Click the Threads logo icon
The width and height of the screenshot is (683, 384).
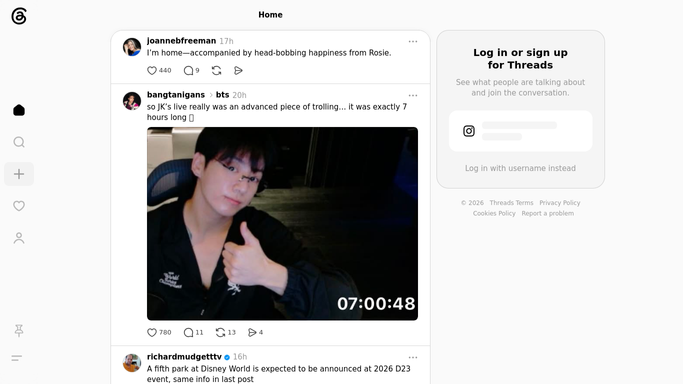19,16
